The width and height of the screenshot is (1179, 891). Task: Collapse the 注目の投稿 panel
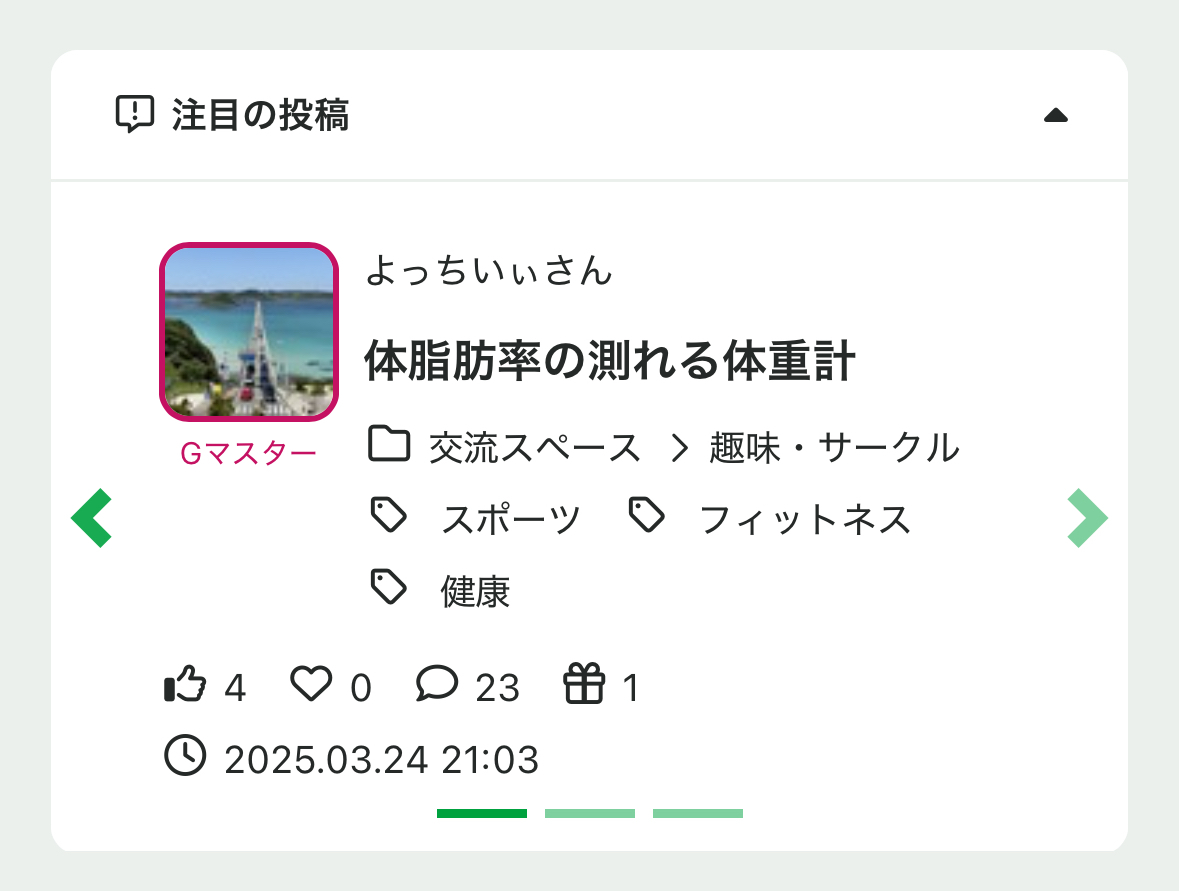(x=1056, y=116)
